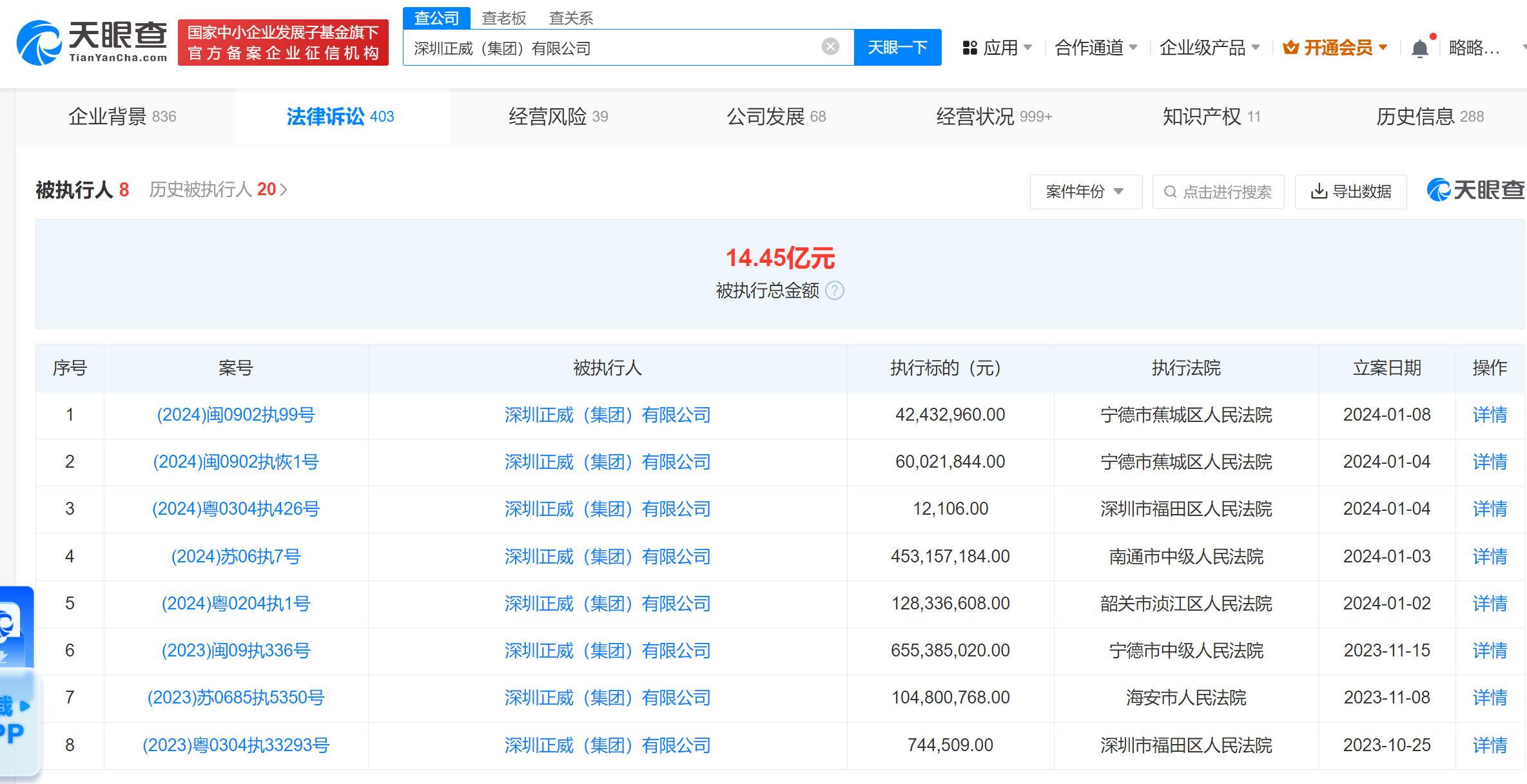Open the 经营状况 999+ tab
Image resolution: width=1527 pixels, height=784 pixels.
(x=994, y=117)
